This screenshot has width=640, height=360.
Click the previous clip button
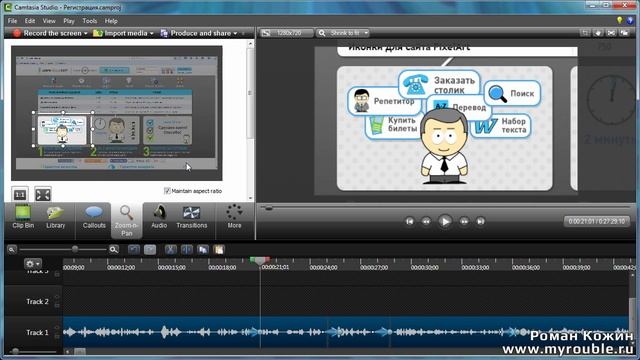point(409,221)
